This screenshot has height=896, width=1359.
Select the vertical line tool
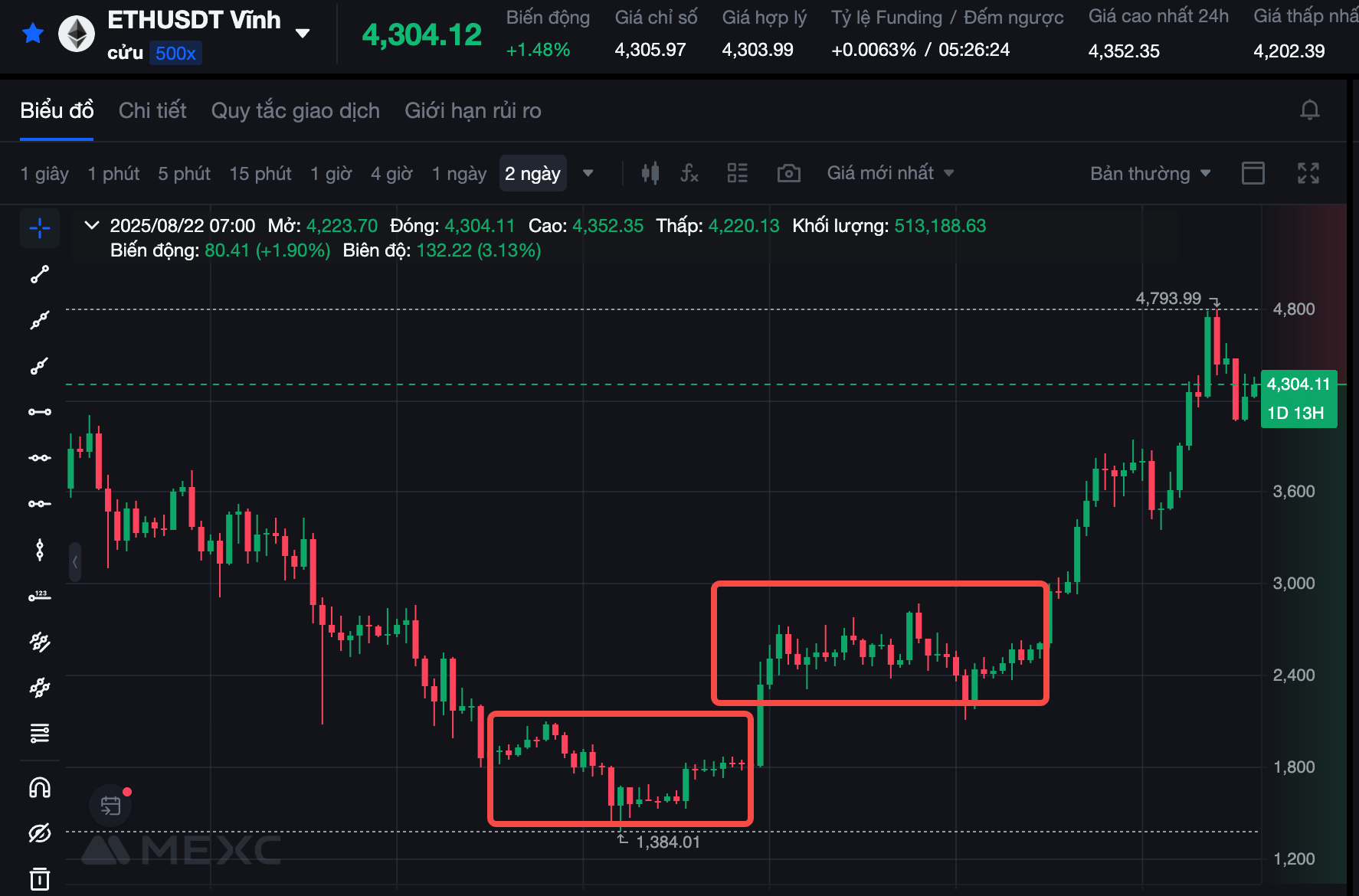pos(40,550)
